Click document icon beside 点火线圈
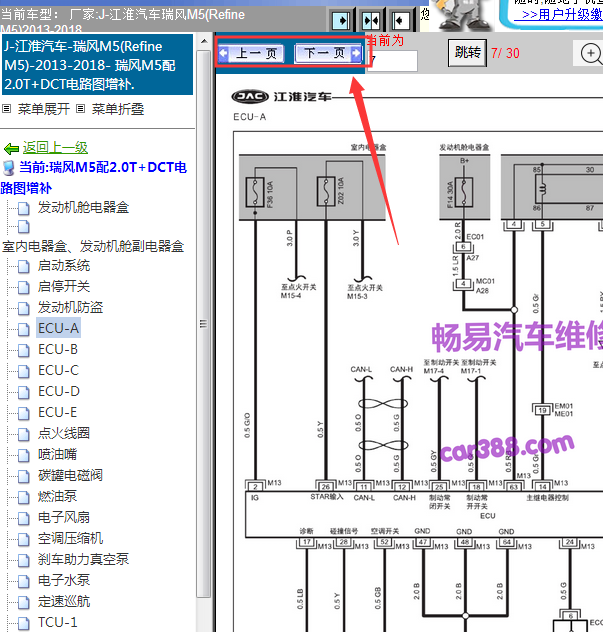Image resolution: width=603 pixels, height=632 pixels. tap(24, 434)
